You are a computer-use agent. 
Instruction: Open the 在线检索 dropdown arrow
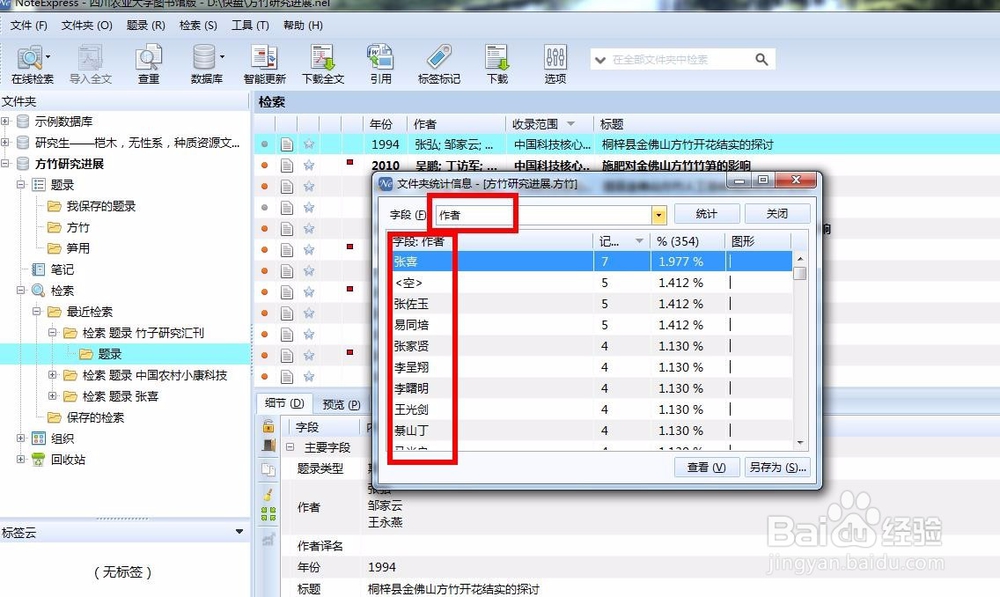pos(48,57)
